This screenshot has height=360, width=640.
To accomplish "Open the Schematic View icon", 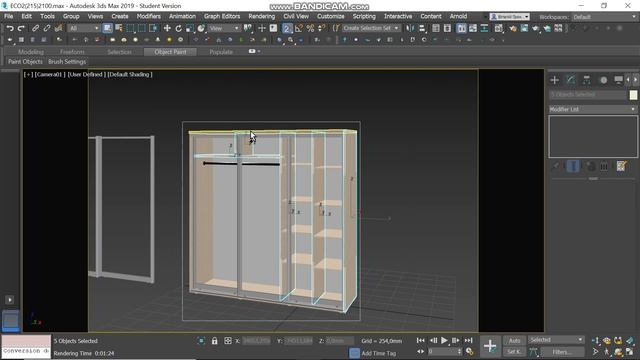I will (x=484, y=28).
